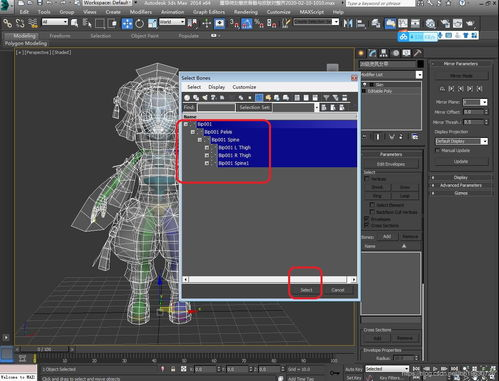Collapse the Bip001 tree node
Viewport: 499px width, 381px height.
[186, 124]
